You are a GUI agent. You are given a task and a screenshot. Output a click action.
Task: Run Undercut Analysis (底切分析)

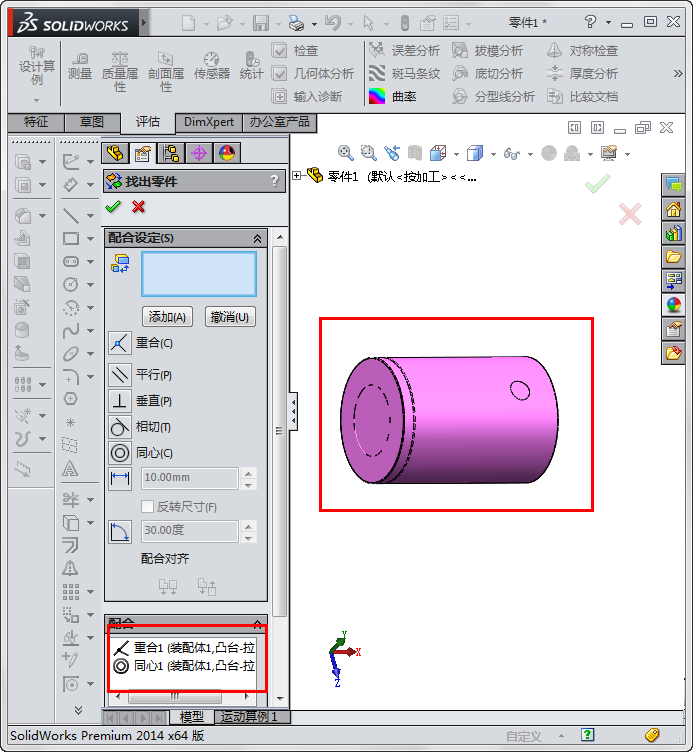[487, 73]
